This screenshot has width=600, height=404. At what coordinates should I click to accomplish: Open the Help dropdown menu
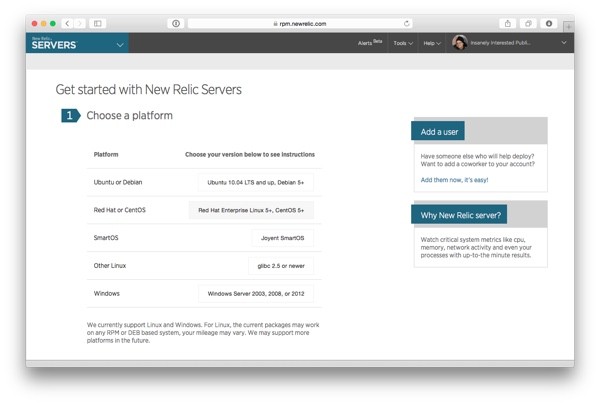[x=432, y=43]
